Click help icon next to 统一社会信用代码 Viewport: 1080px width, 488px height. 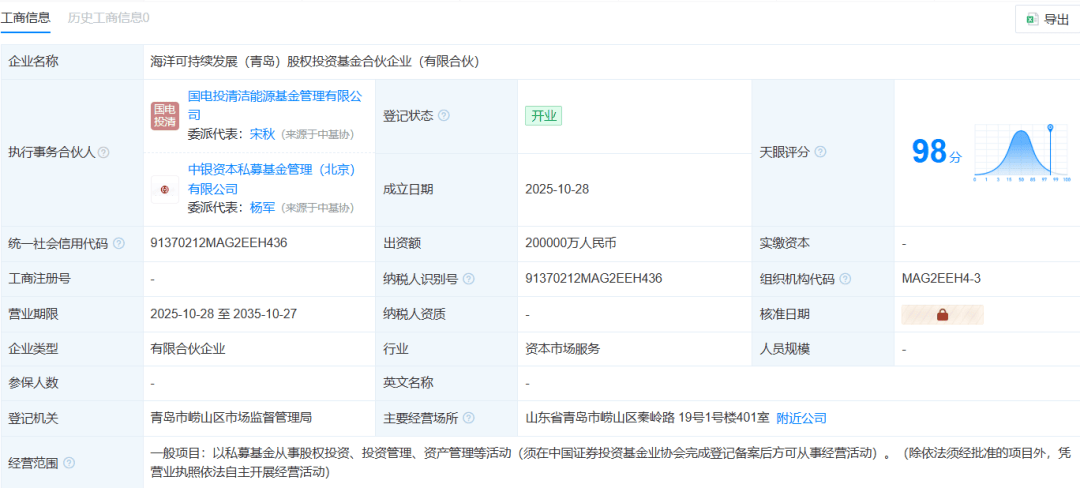click(x=119, y=243)
